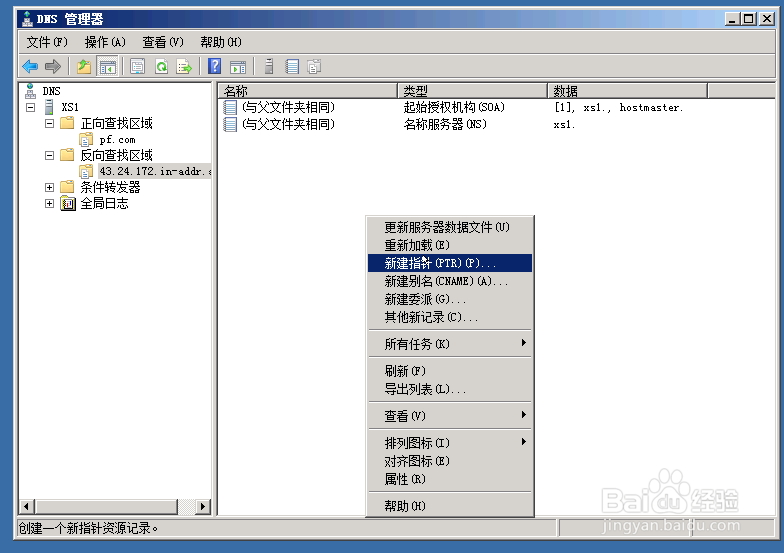Viewport: 784px width, 553px height.
Task: Open Help with blue question mark icon
Action: [x=214, y=66]
